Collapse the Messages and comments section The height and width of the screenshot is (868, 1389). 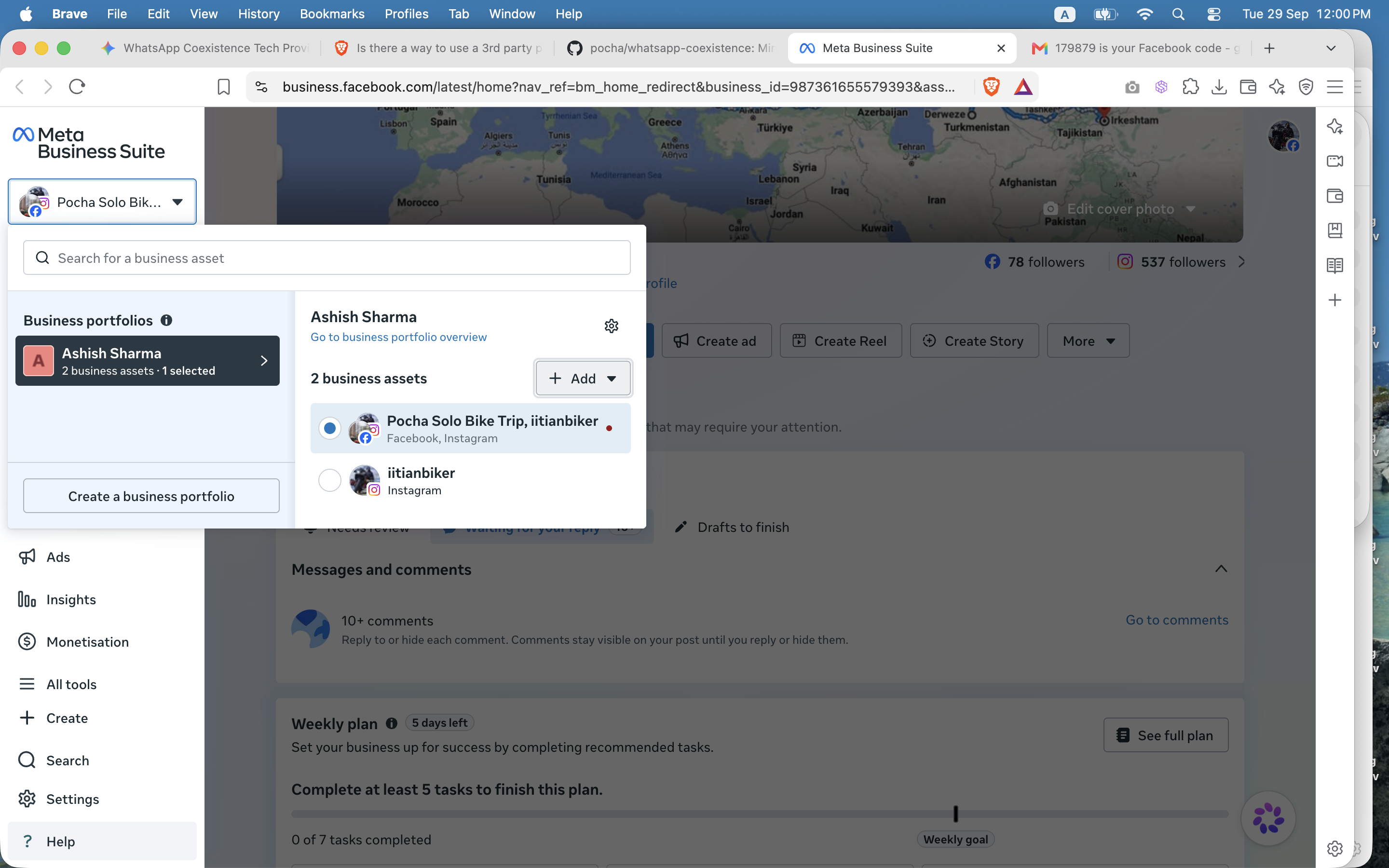(1221, 569)
